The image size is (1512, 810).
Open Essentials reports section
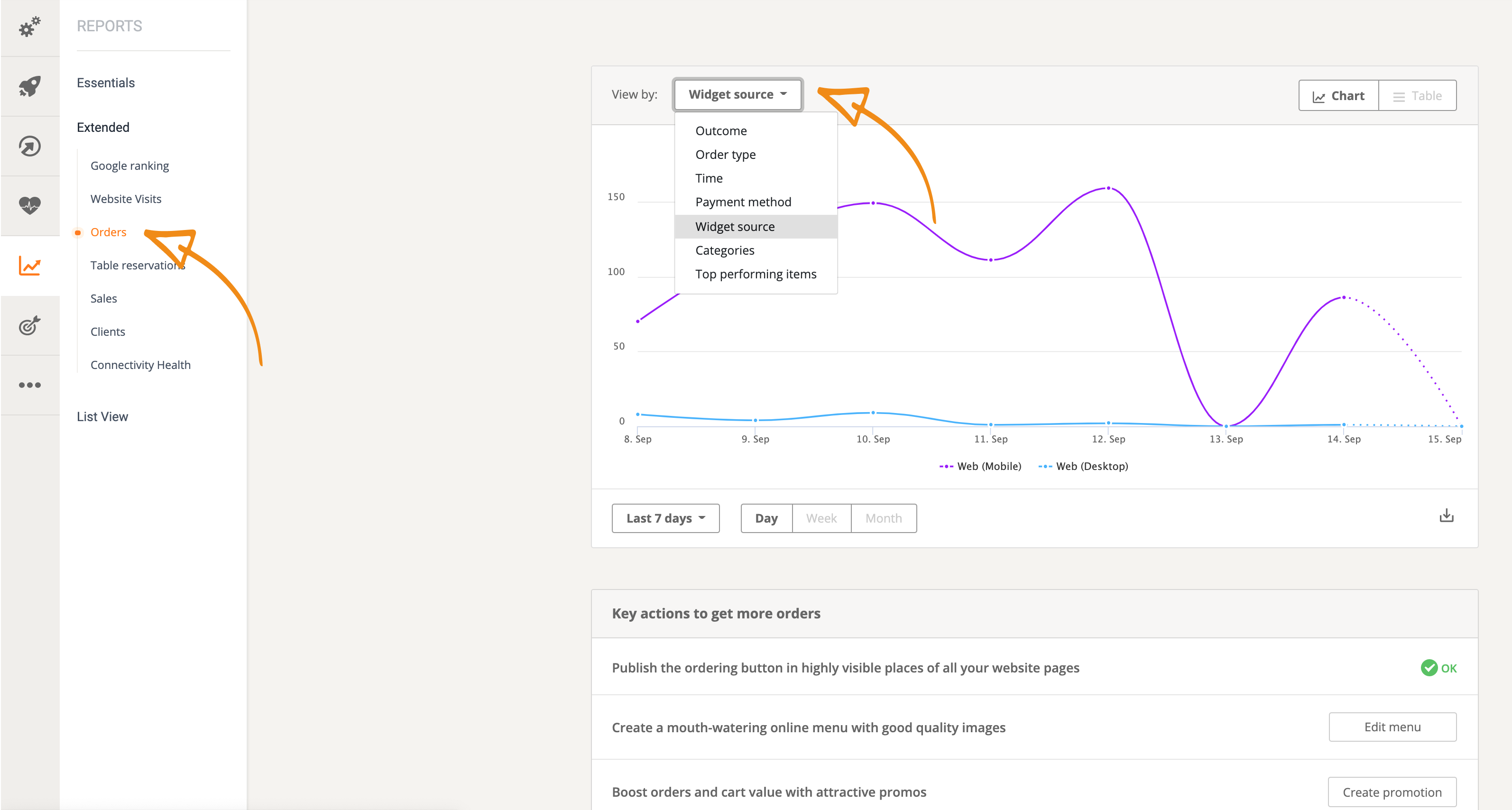(106, 83)
